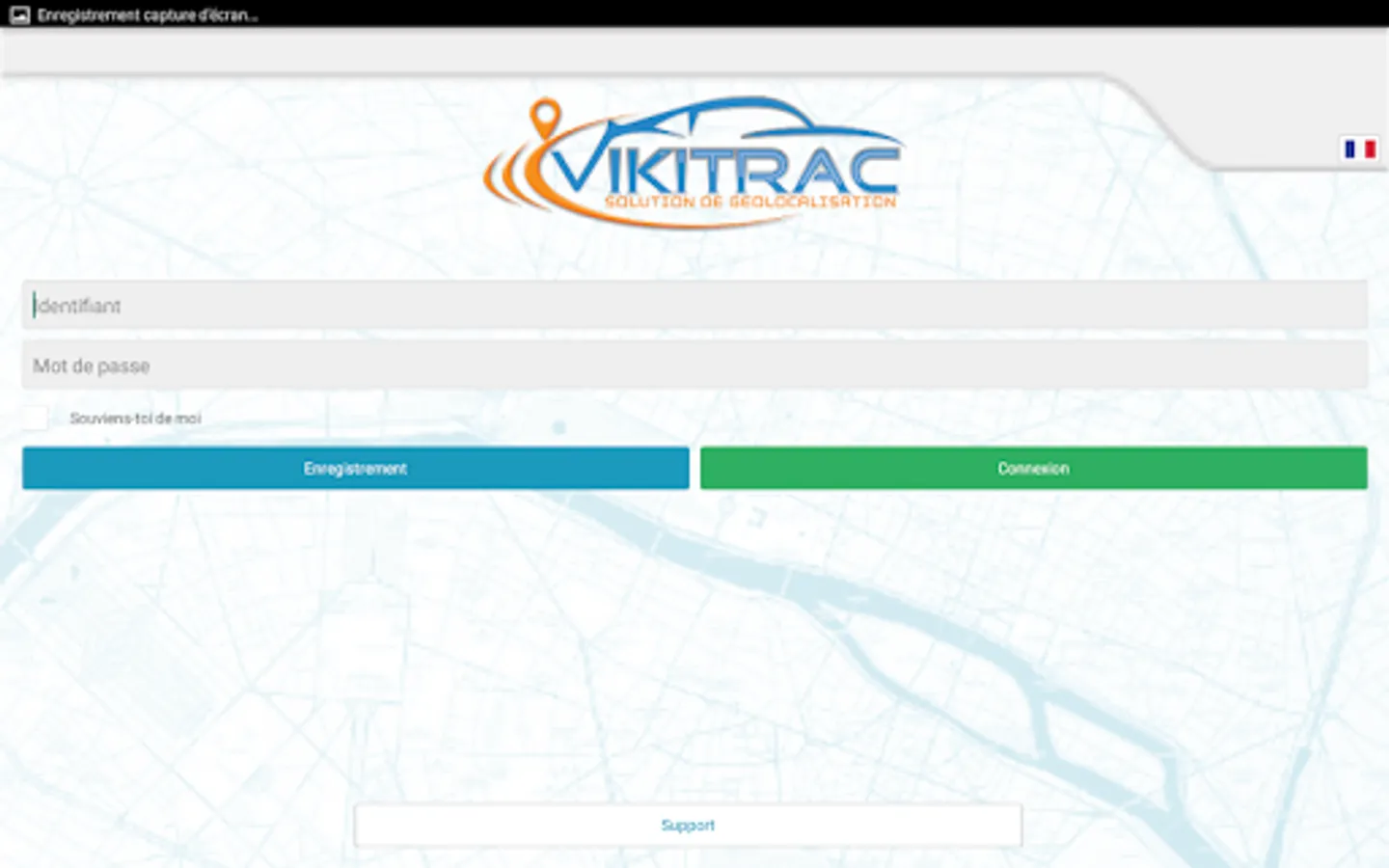Image resolution: width=1389 pixels, height=868 pixels.
Task: Click the blue Enregistrement button
Action: point(356,468)
